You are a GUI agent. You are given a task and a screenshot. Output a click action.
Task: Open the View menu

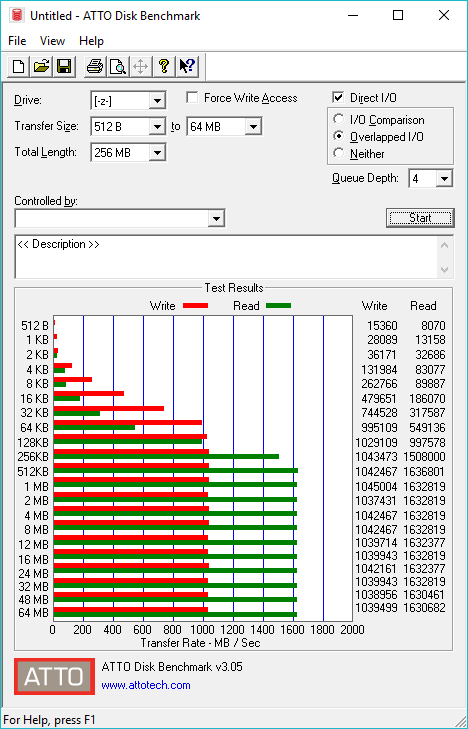[52, 41]
